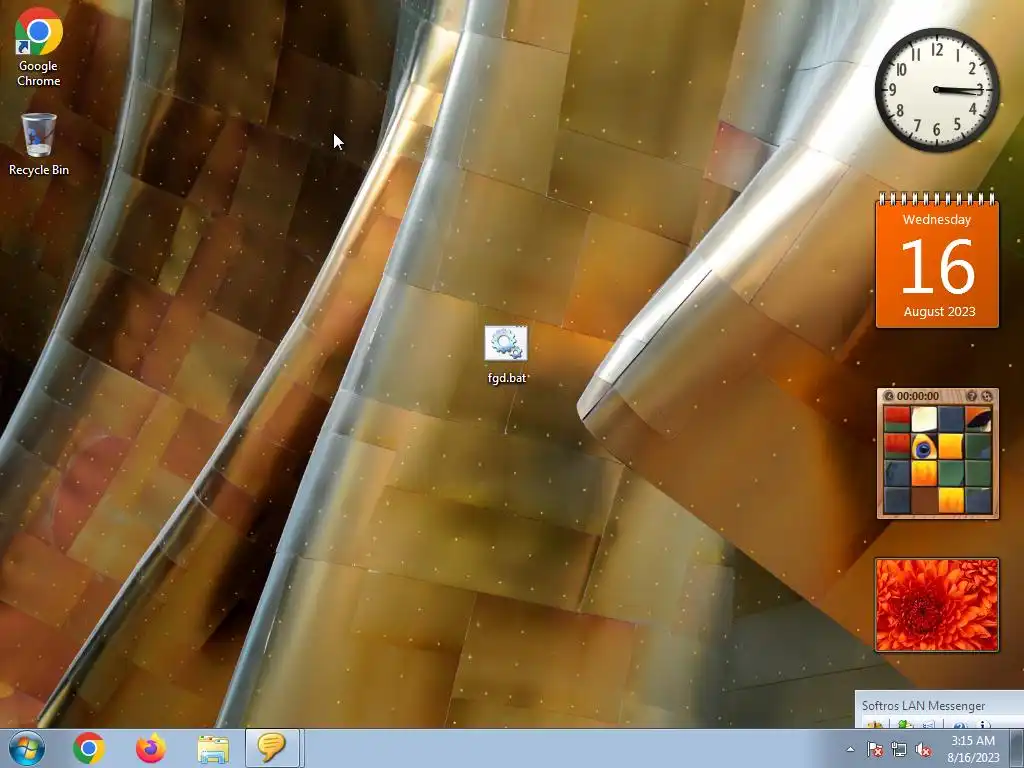This screenshot has height=768, width=1024.
Task: Open the Windows Start menu orb
Action: pos(27,748)
